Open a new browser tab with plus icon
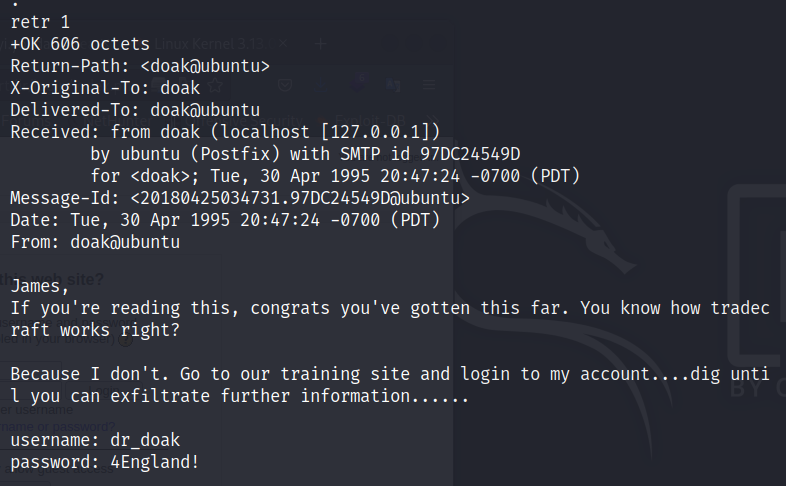The height and width of the screenshot is (486, 786). pyautogui.click(x=321, y=44)
